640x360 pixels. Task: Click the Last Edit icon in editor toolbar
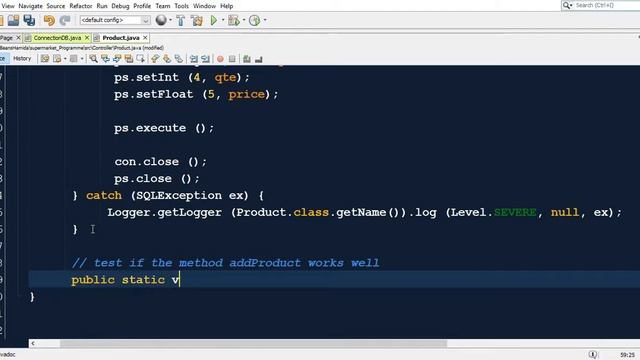point(45,59)
